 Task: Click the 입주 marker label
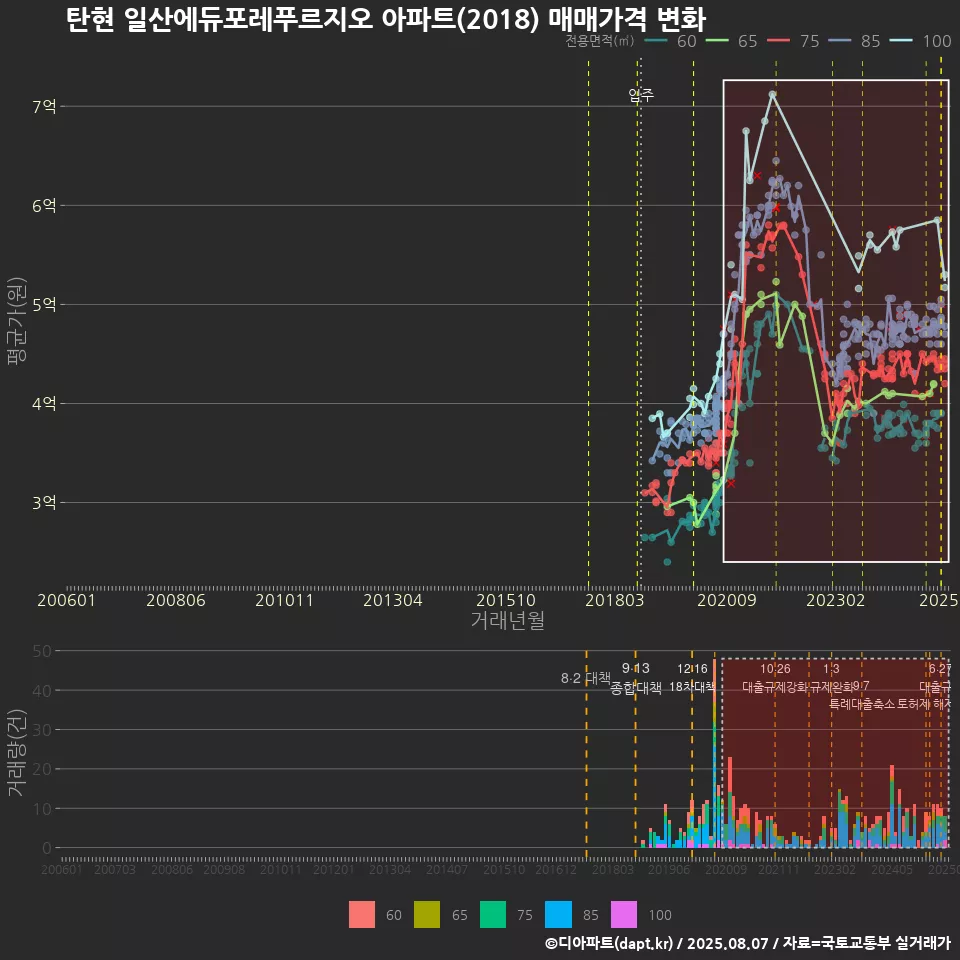point(641,95)
